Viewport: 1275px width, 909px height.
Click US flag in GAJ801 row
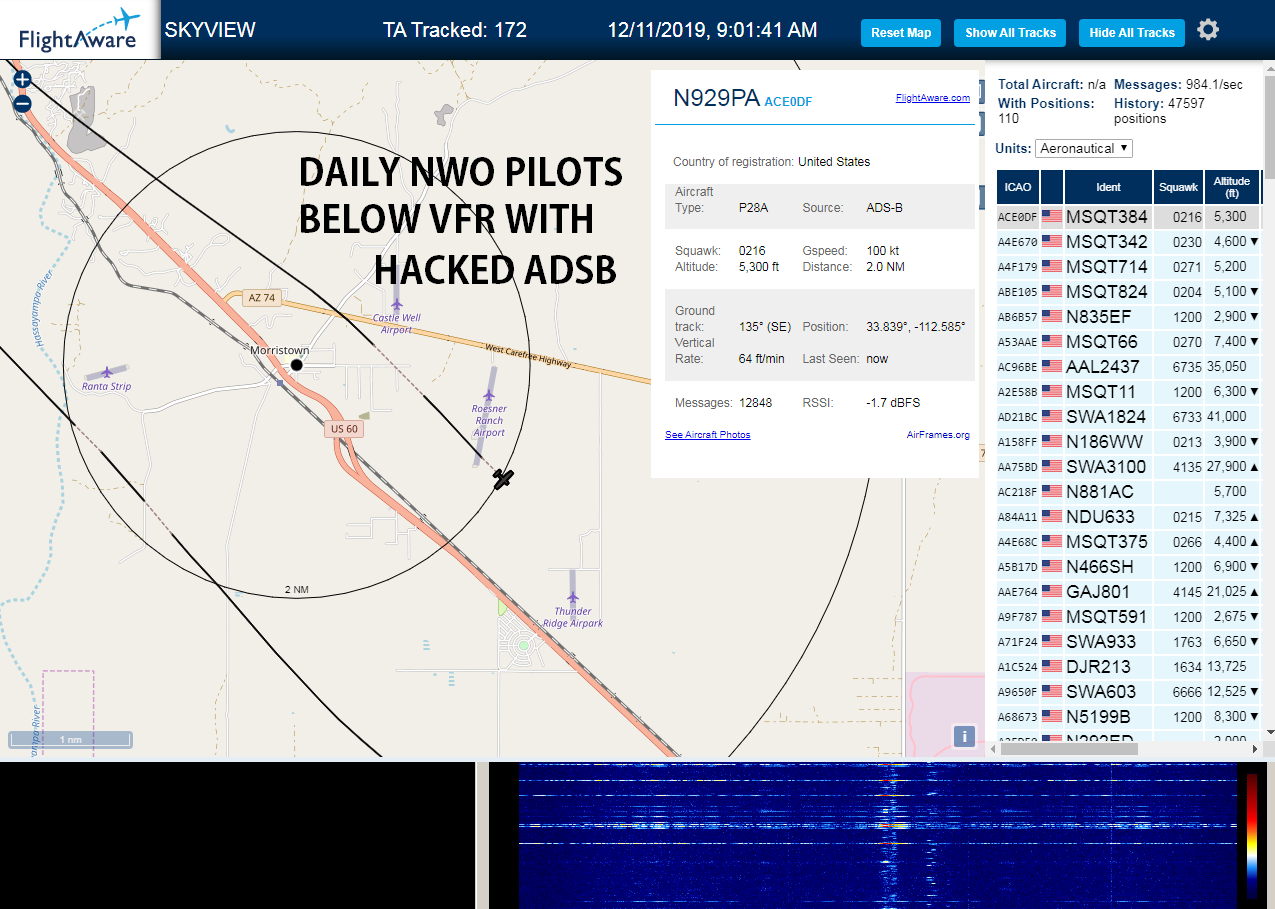coord(1052,591)
